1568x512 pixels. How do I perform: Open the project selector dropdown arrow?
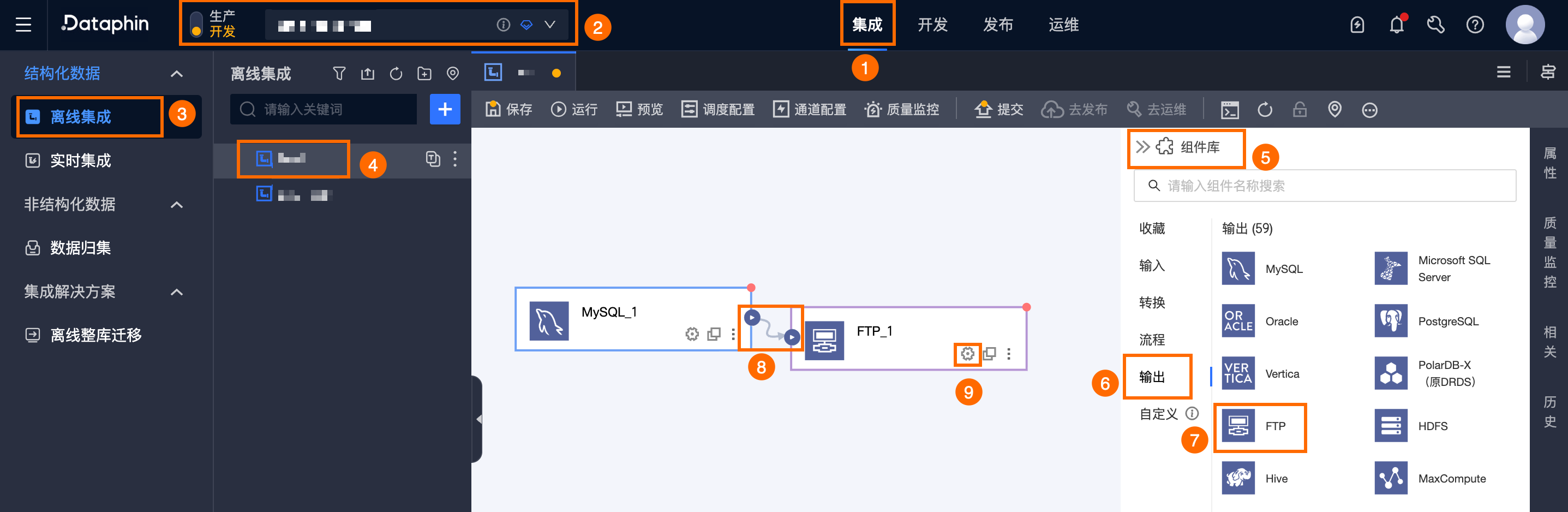[549, 25]
